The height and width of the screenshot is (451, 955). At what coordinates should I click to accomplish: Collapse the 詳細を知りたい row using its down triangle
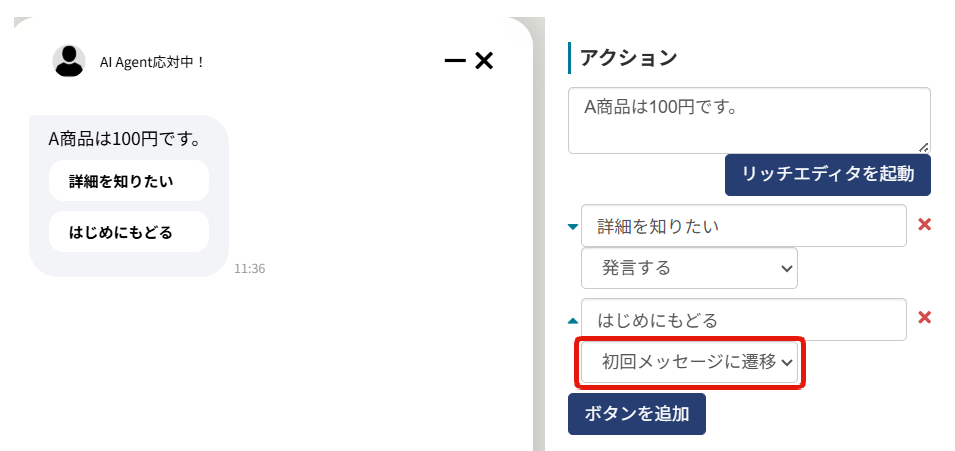573,227
